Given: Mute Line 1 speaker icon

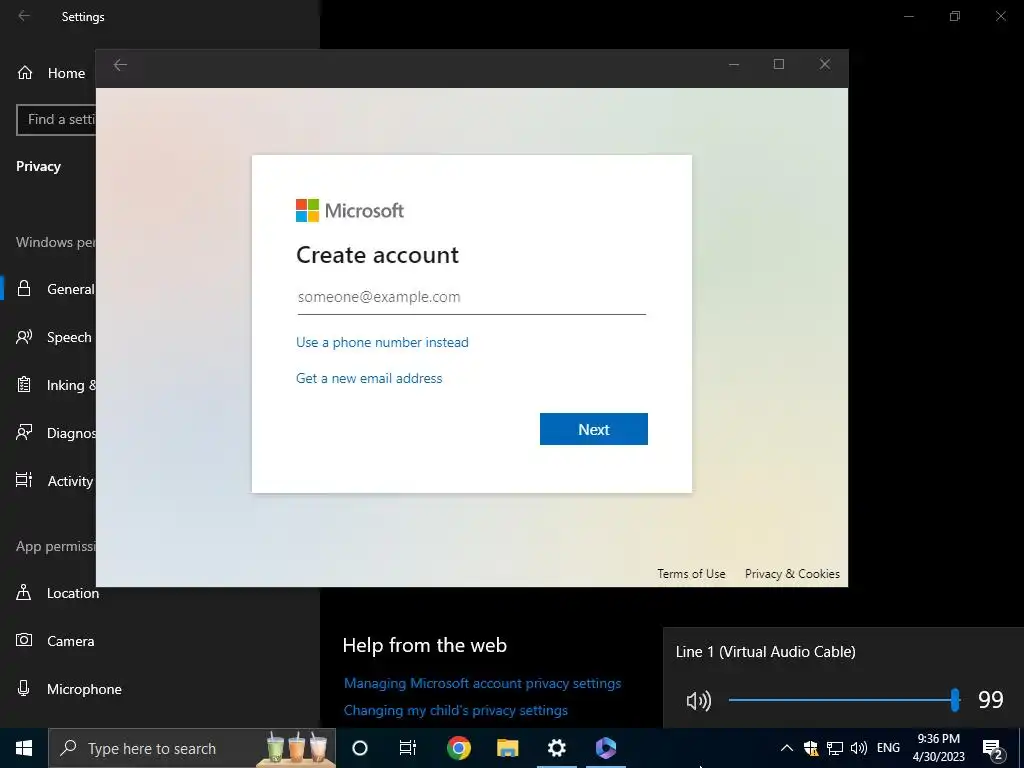Looking at the screenshot, I should tap(698, 701).
